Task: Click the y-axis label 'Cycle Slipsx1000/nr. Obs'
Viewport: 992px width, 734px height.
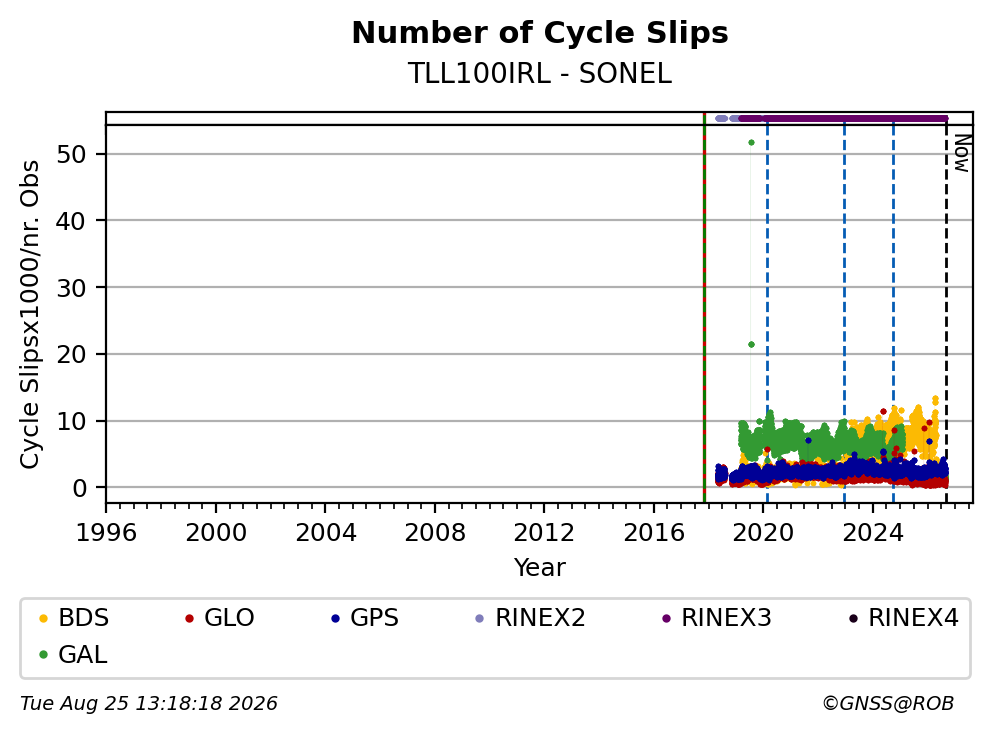Action: pyautogui.click(x=29, y=314)
